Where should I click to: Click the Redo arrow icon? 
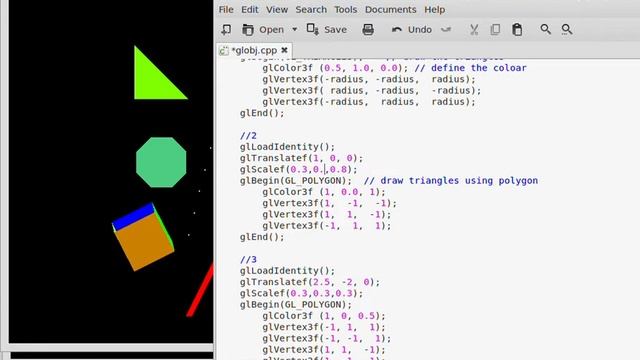click(446, 29)
